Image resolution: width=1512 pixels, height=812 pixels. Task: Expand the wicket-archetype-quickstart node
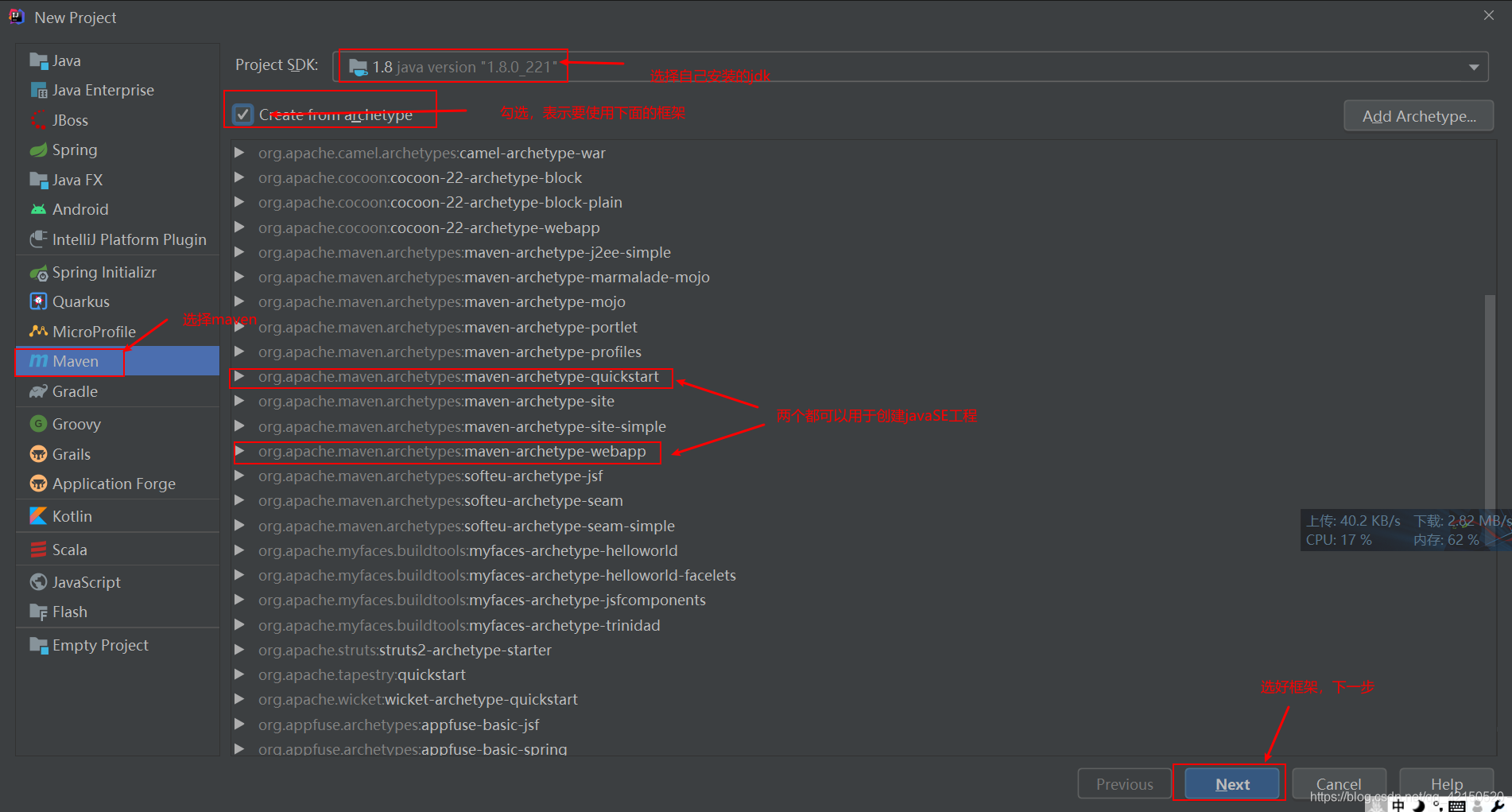click(239, 699)
